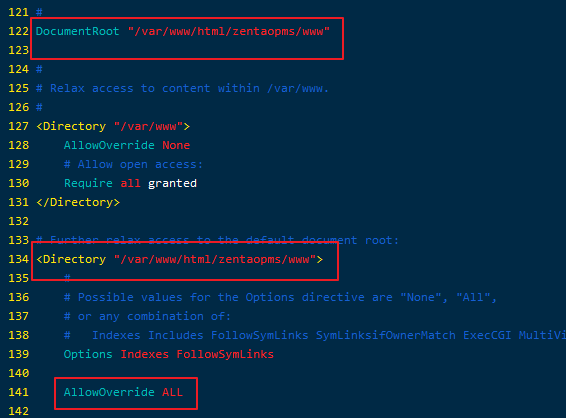Click the DocumentRoot directive on line 122
Viewport: 566px width, 418px height.
(x=78, y=31)
